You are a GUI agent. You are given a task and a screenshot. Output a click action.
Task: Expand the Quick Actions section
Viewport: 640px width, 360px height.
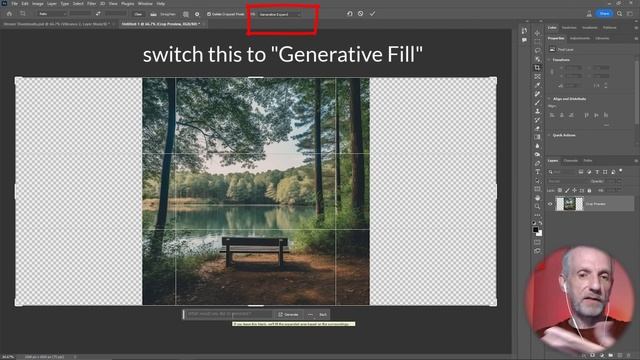(549, 135)
